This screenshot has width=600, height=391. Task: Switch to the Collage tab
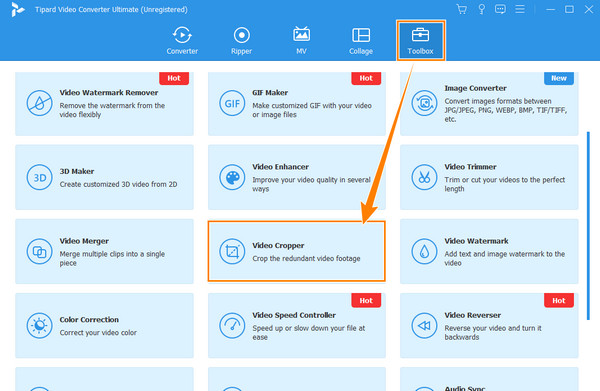[361, 41]
